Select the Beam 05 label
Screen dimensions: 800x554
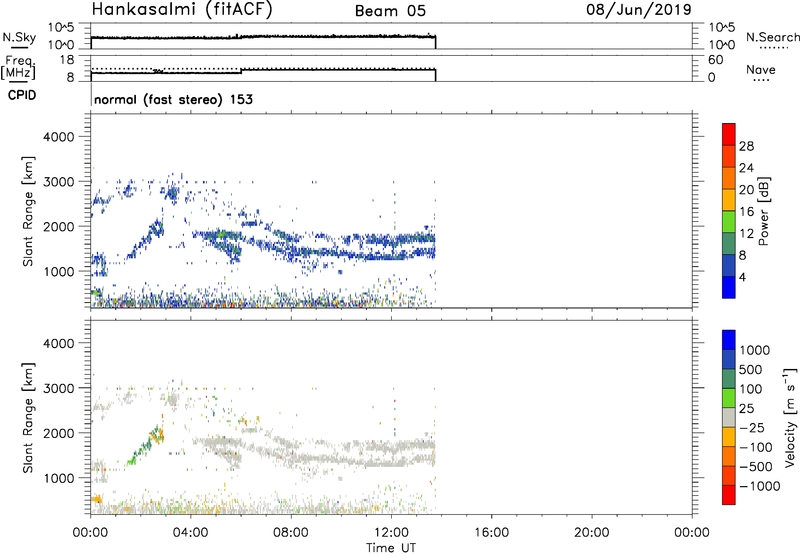(x=390, y=11)
